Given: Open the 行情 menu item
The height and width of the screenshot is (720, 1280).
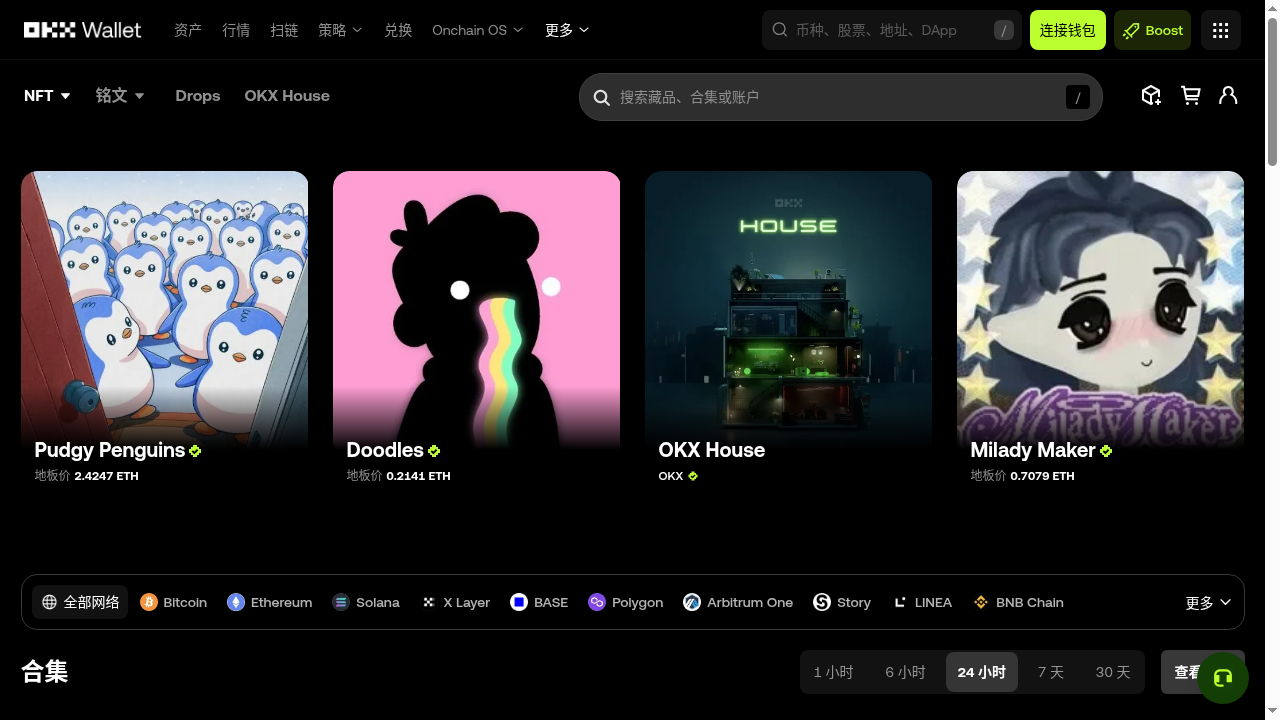Looking at the screenshot, I should 236,30.
